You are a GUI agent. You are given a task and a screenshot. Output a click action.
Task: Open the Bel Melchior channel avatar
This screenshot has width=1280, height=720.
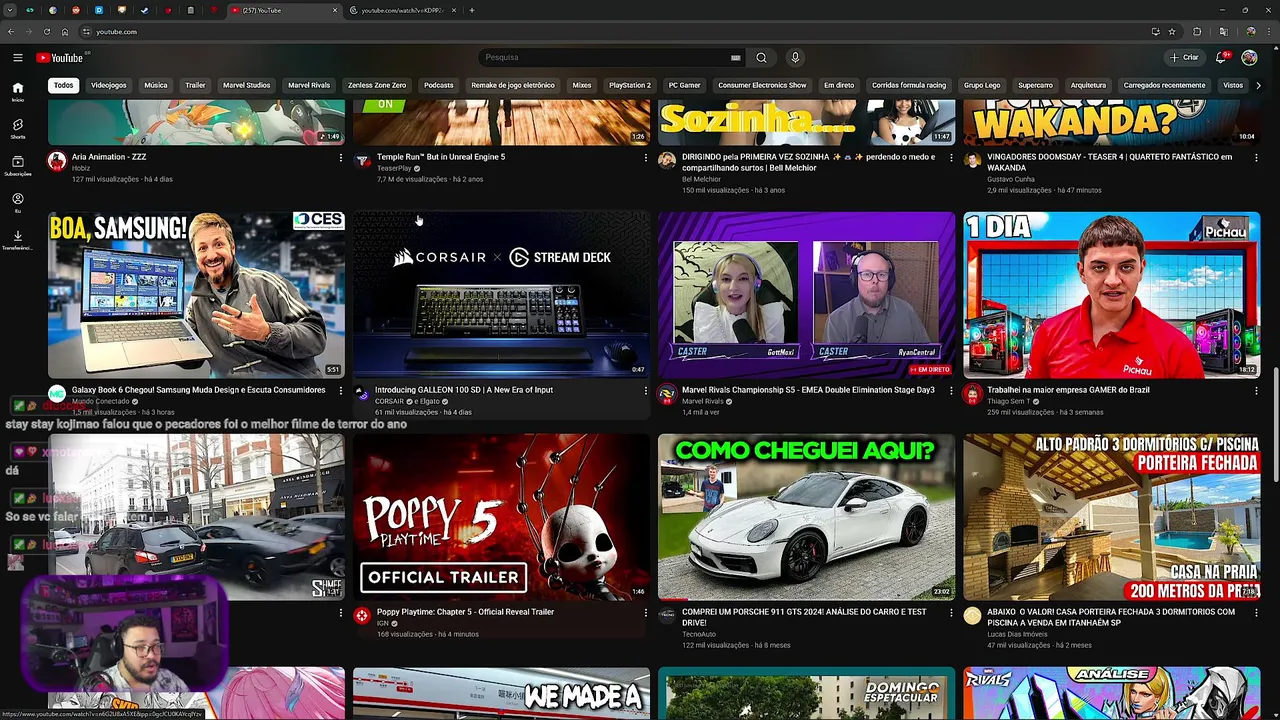(x=667, y=161)
